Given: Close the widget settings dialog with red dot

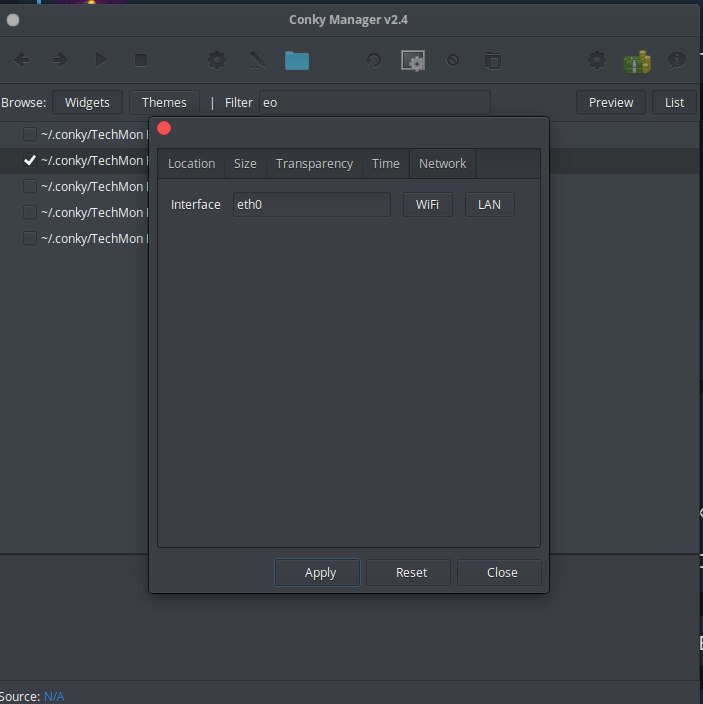Looking at the screenshot, I should pyautogui.click(x=164, y=128).
